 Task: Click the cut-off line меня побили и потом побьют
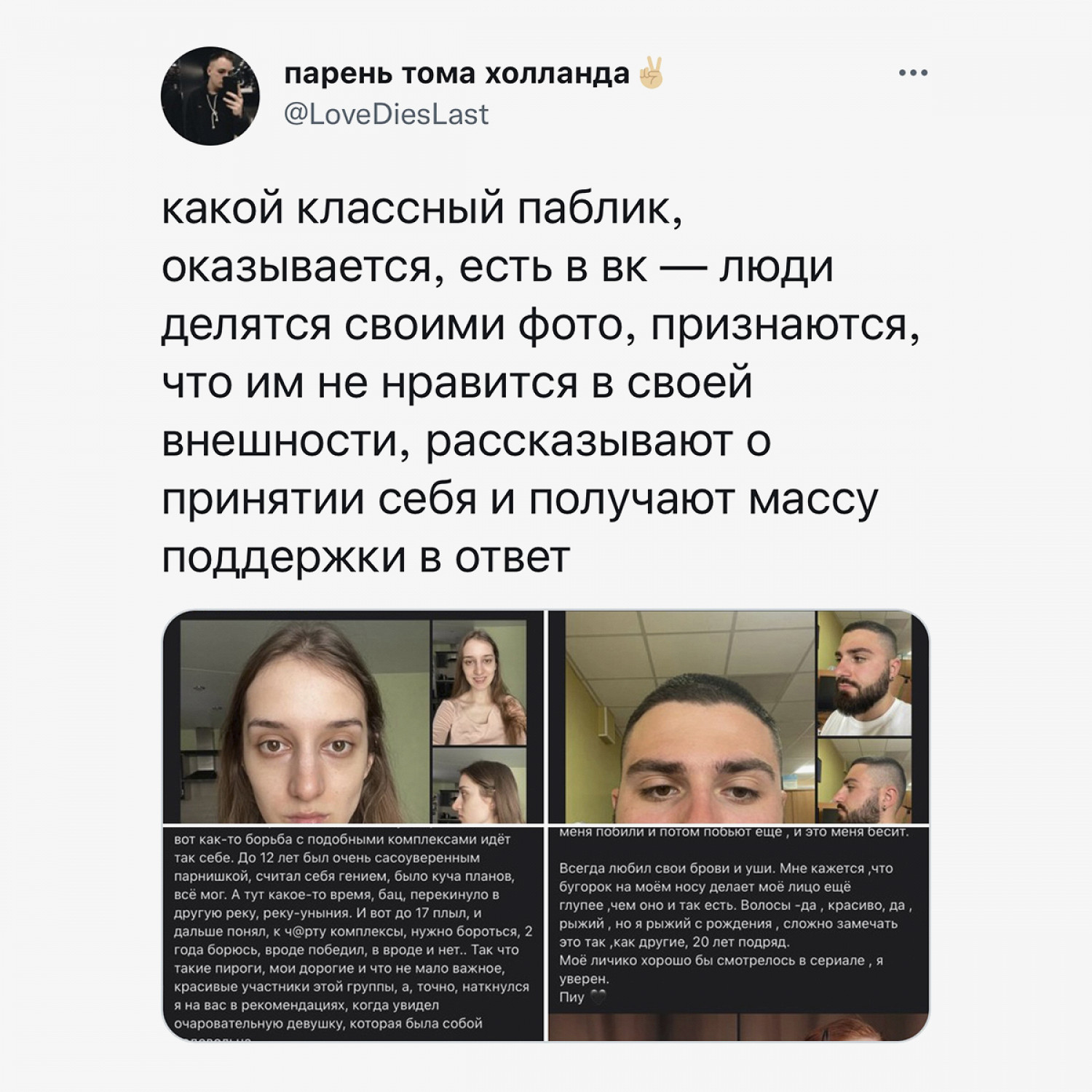pos(734,832)
